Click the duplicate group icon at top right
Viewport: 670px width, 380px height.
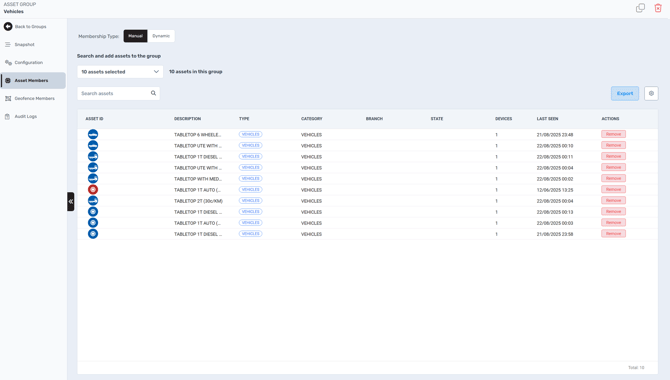[640, 8]
